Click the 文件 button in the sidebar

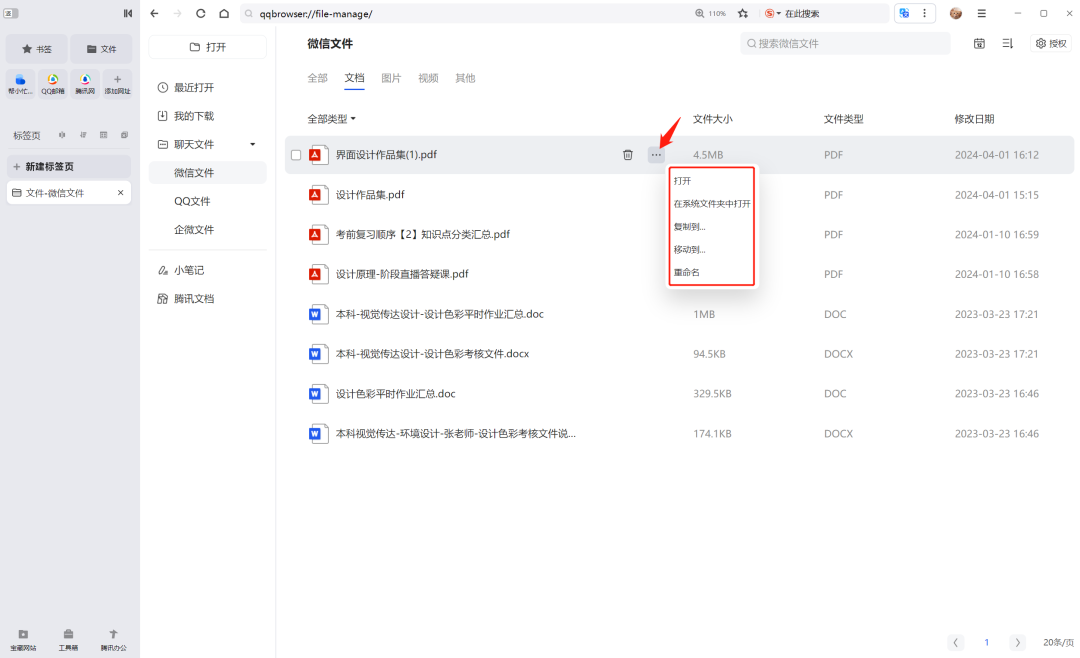[101, 49]
